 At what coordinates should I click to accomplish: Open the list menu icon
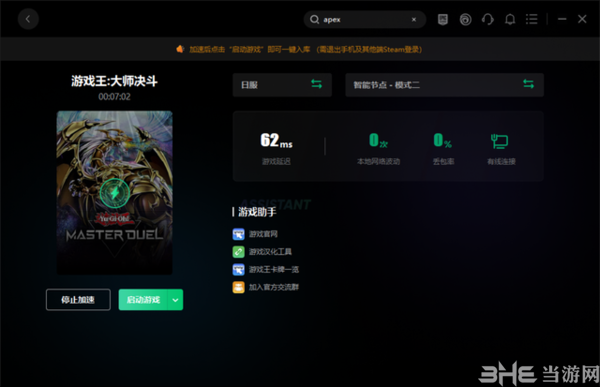[532, 19]
